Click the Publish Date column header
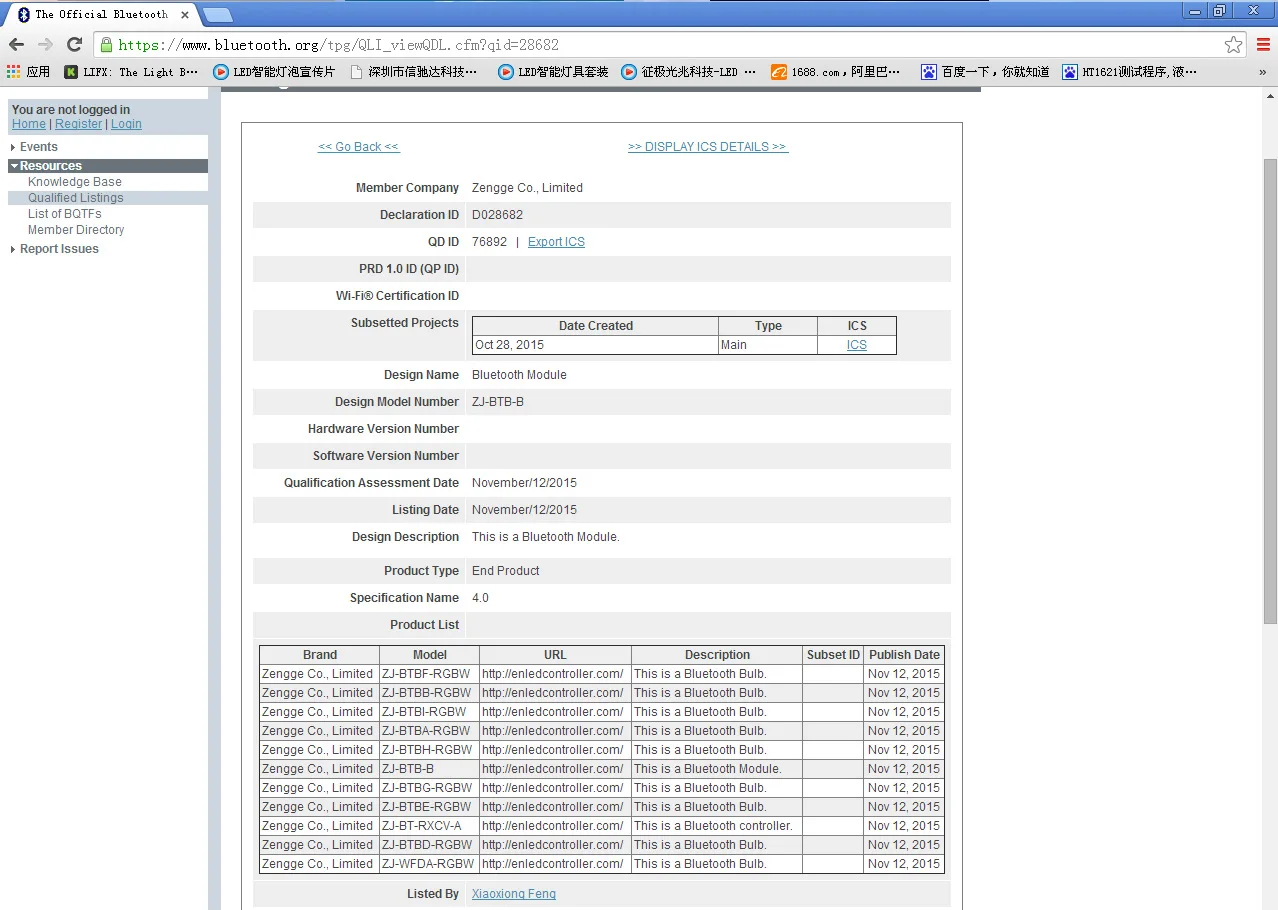This screenshot has height=910, width=1278. tap(904, 655)
